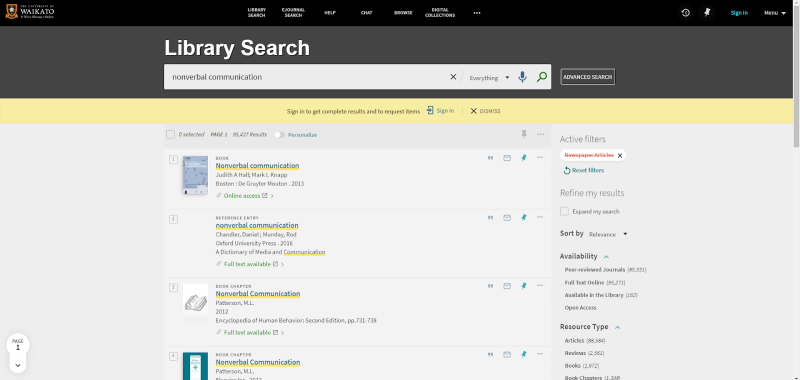Image resolution: width=800 pixels, height=380 pixels.
Task: Email reference entry result 2
Action: pyautogui.click(x=507, y=218)
